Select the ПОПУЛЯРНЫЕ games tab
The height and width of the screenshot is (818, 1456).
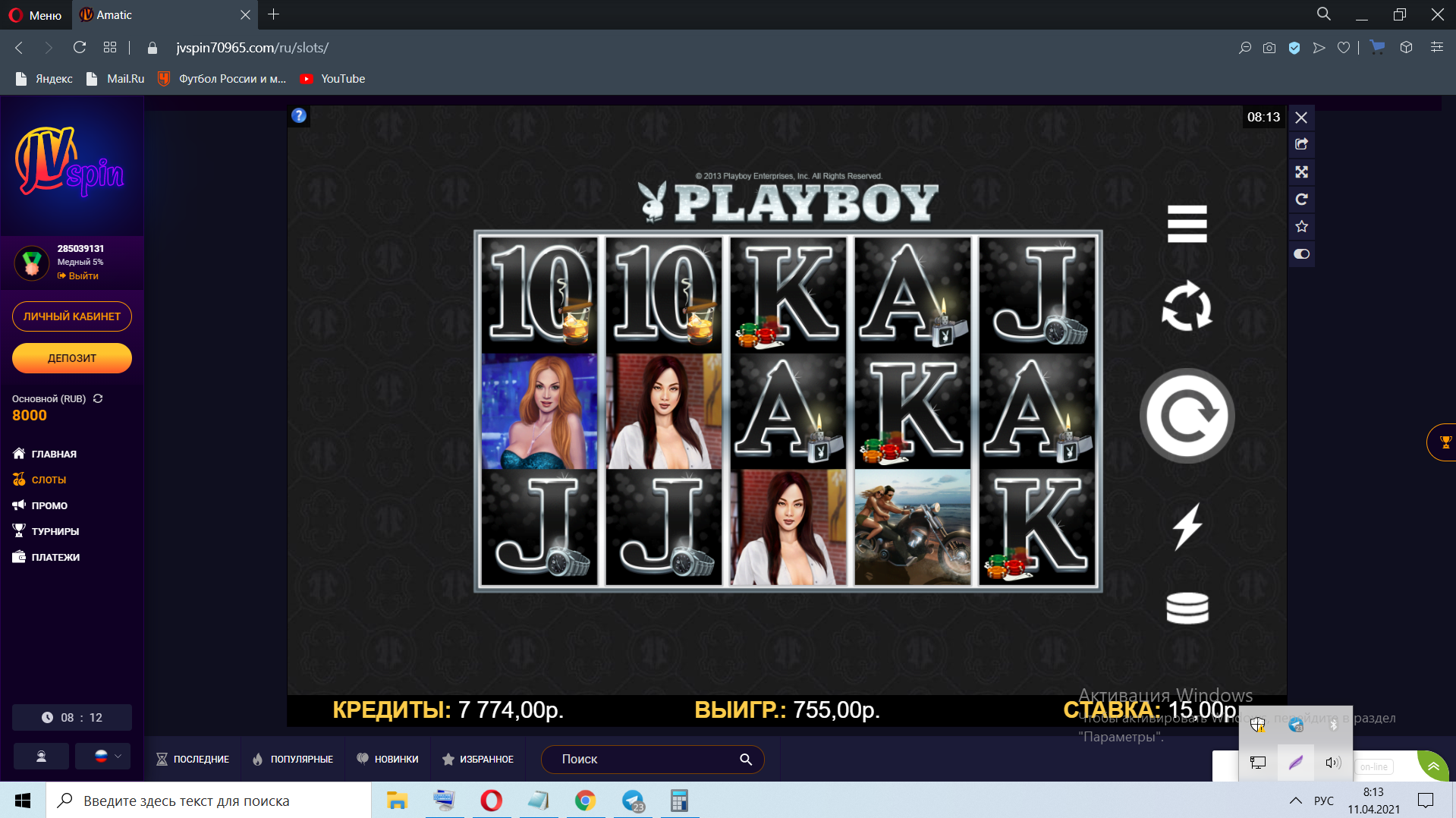pyautogui.click(x=293, y=759)
